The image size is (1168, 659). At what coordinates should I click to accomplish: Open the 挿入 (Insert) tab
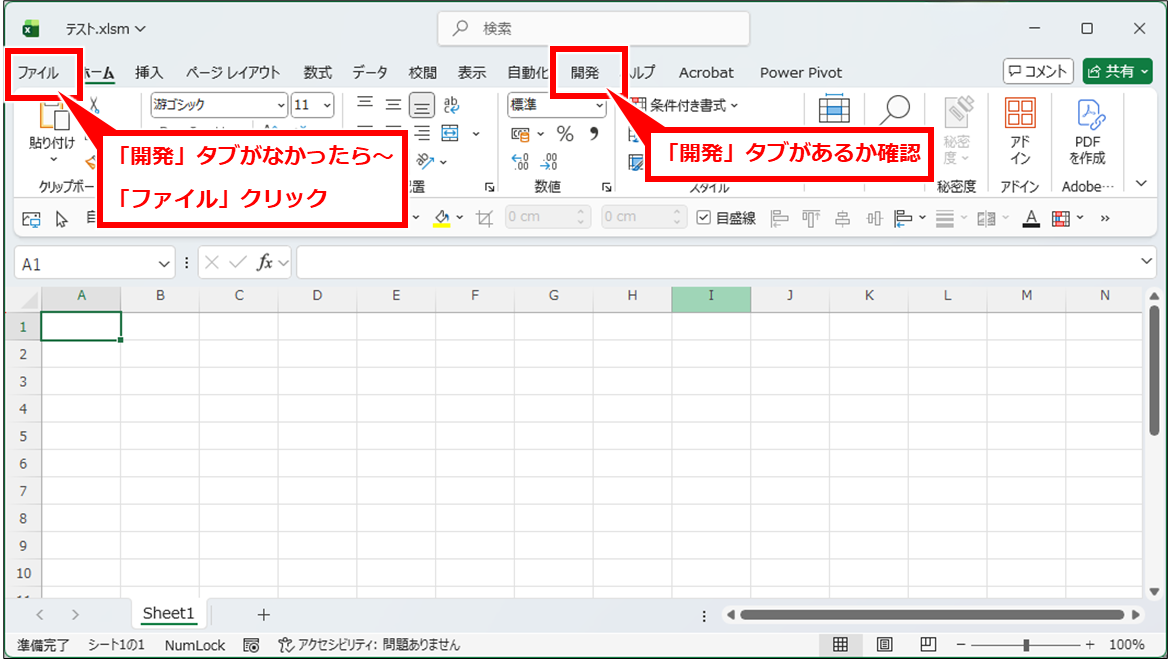[x=149, y=72]
